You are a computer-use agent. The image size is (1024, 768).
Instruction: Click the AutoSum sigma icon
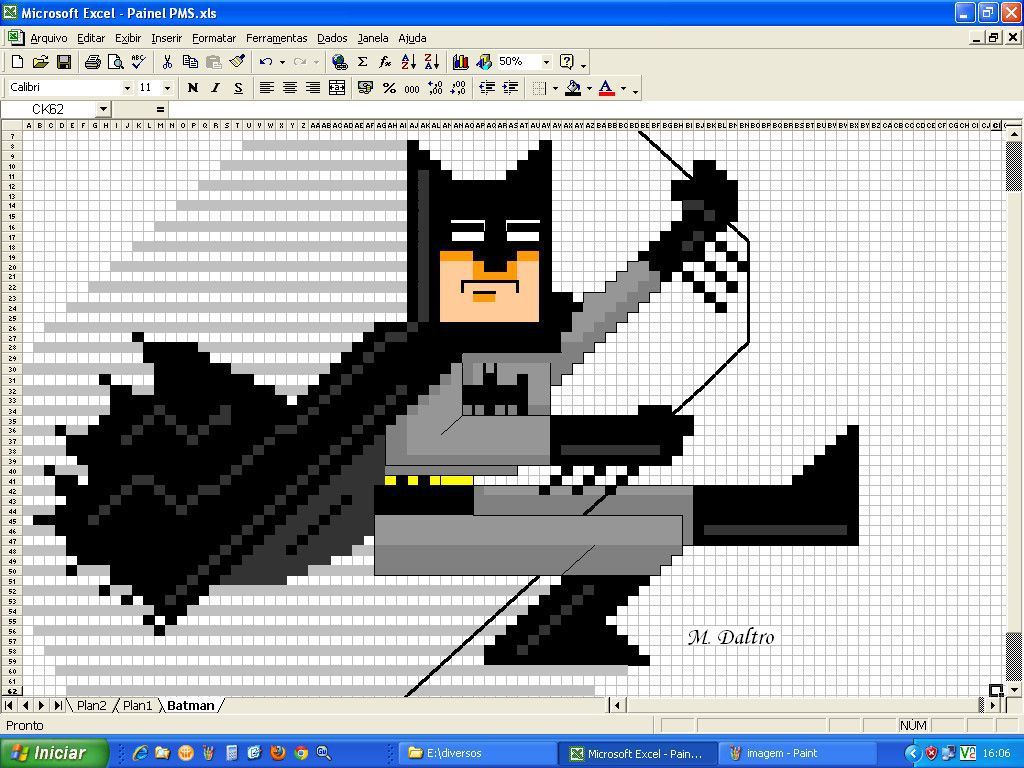click(362, 62)
